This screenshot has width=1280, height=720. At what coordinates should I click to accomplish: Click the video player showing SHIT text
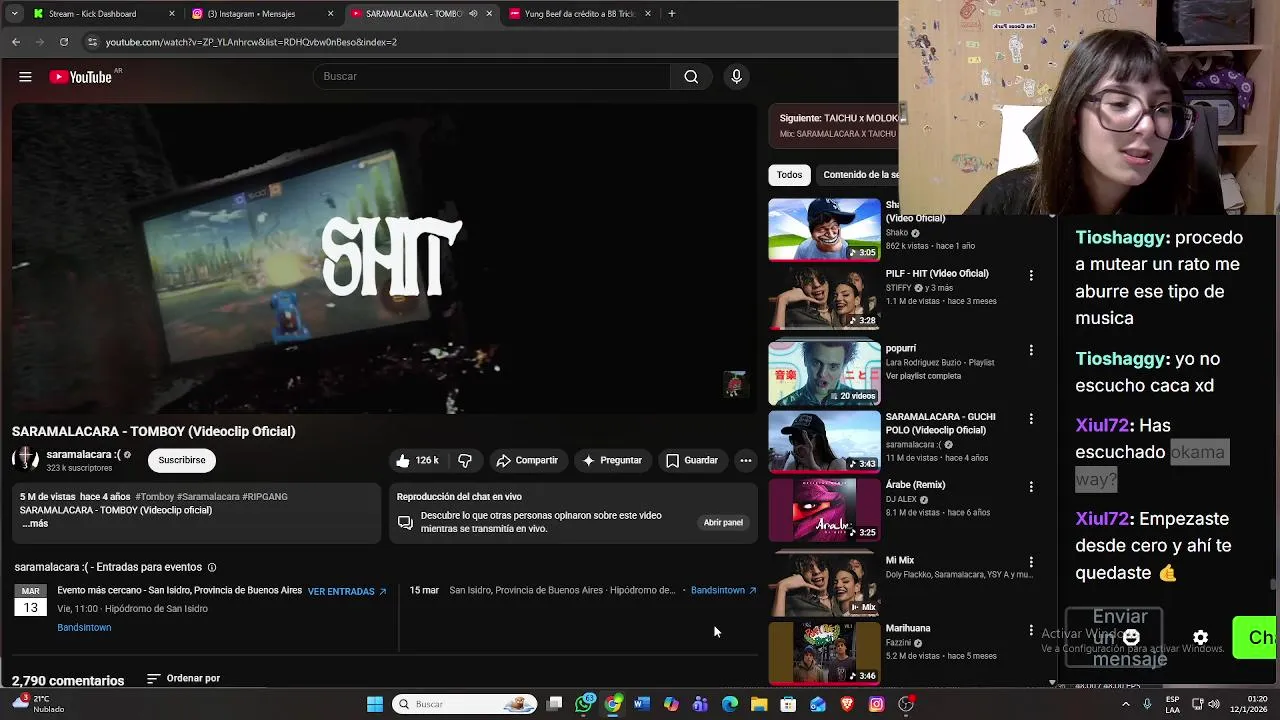coord(385,259)
